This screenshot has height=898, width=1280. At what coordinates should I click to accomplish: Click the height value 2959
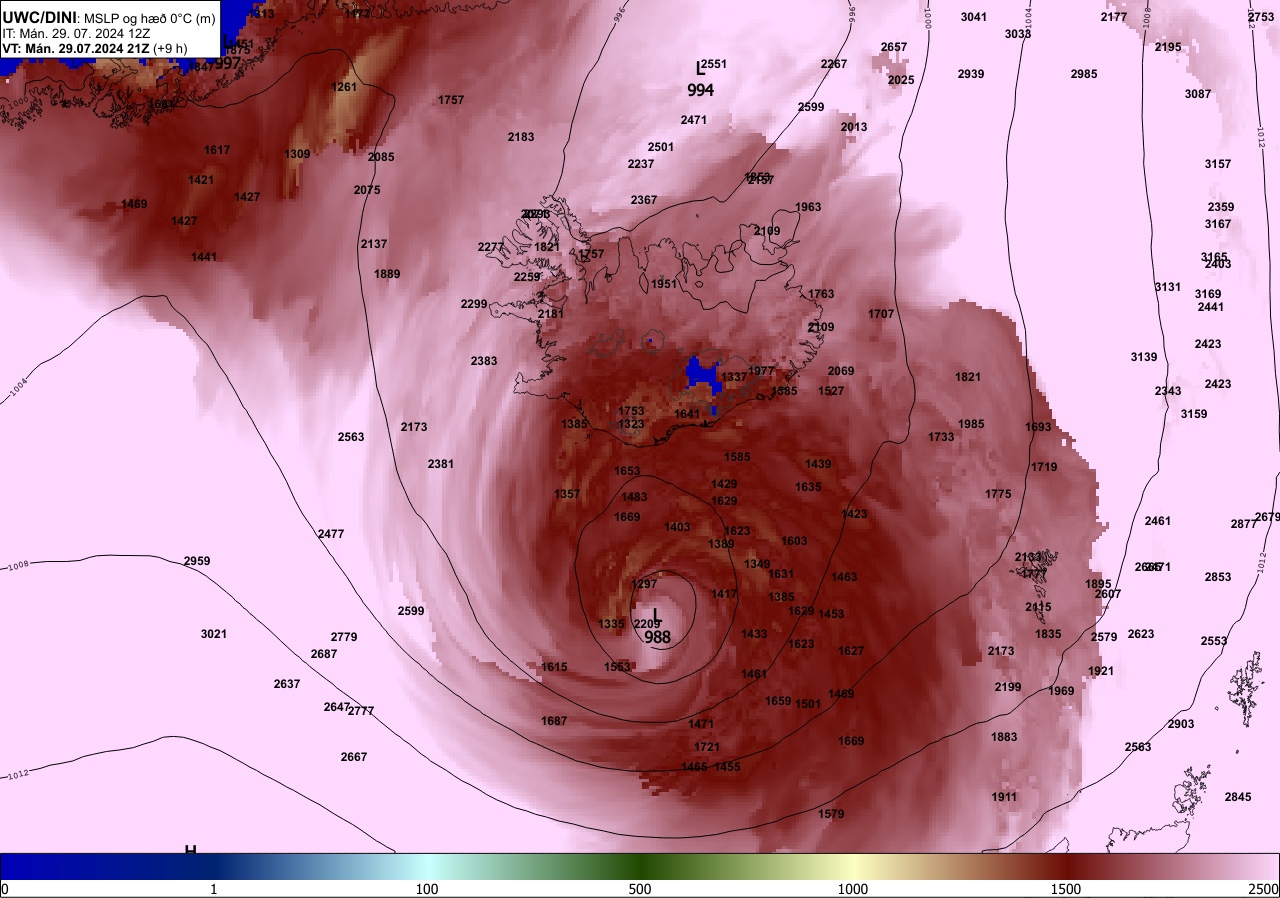coord(197,561)
